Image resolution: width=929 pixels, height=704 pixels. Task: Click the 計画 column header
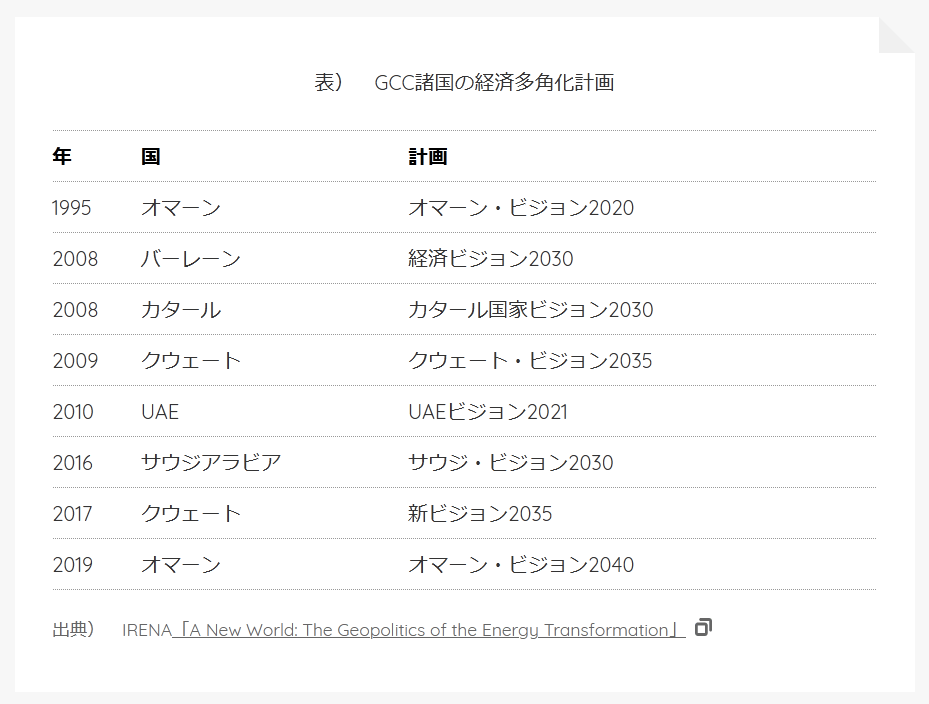click(427, 157)
